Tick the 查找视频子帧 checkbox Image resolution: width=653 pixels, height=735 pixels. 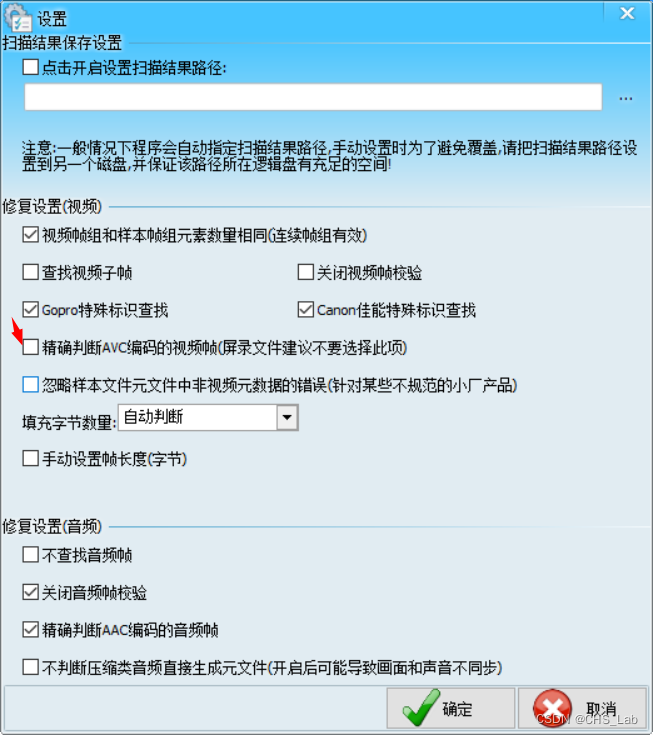(x=30, y=272)
